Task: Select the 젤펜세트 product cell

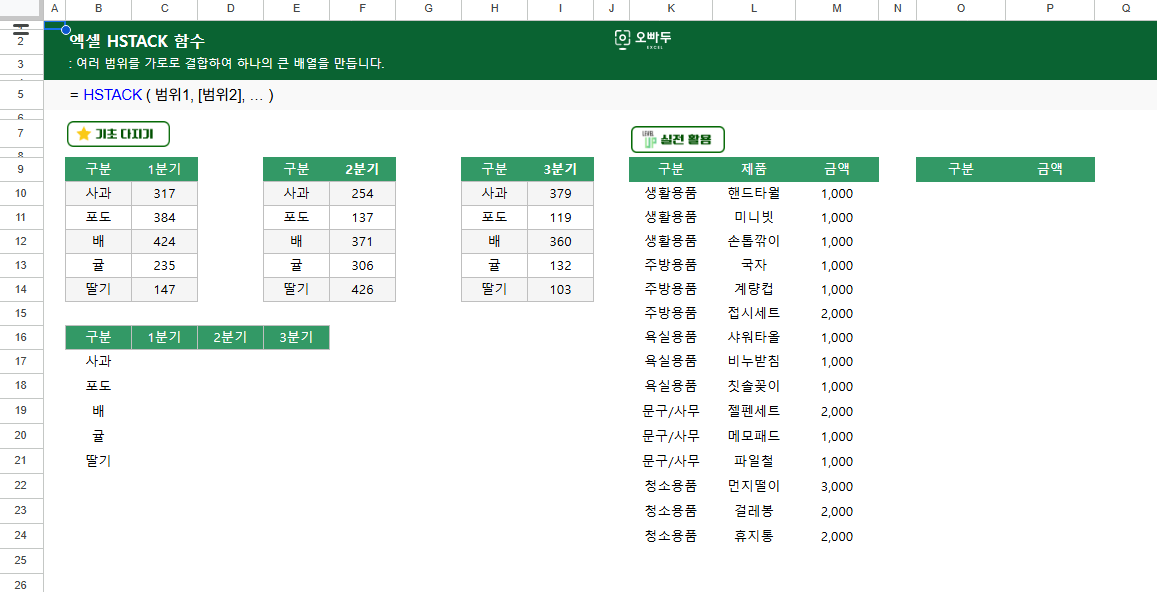Action: click(753, 411)
